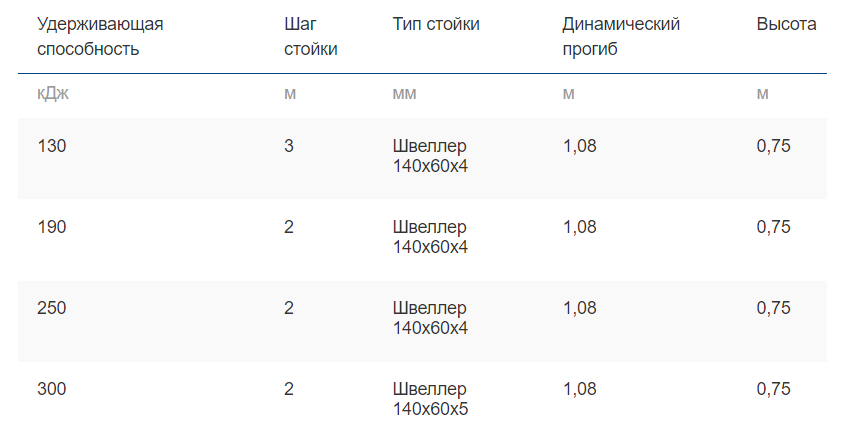Click height 0,75 in the 130 row
Screen dimensions: 849x431
pos(773,146)
